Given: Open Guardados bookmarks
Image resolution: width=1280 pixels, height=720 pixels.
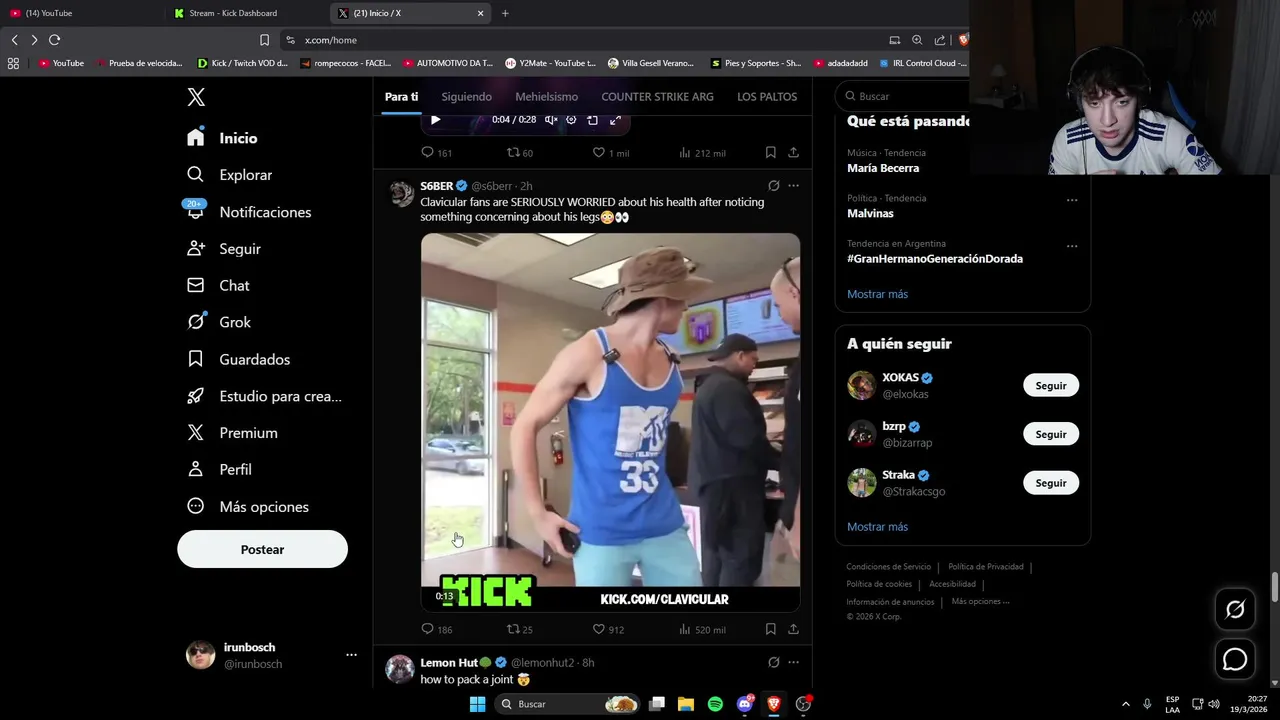Looking at the screenshot, I should pos(238,359).
